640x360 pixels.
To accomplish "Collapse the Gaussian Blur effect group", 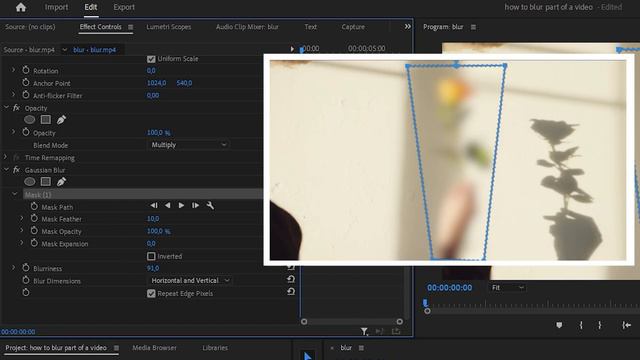I will pyautogui.click(x=6, y=169).
